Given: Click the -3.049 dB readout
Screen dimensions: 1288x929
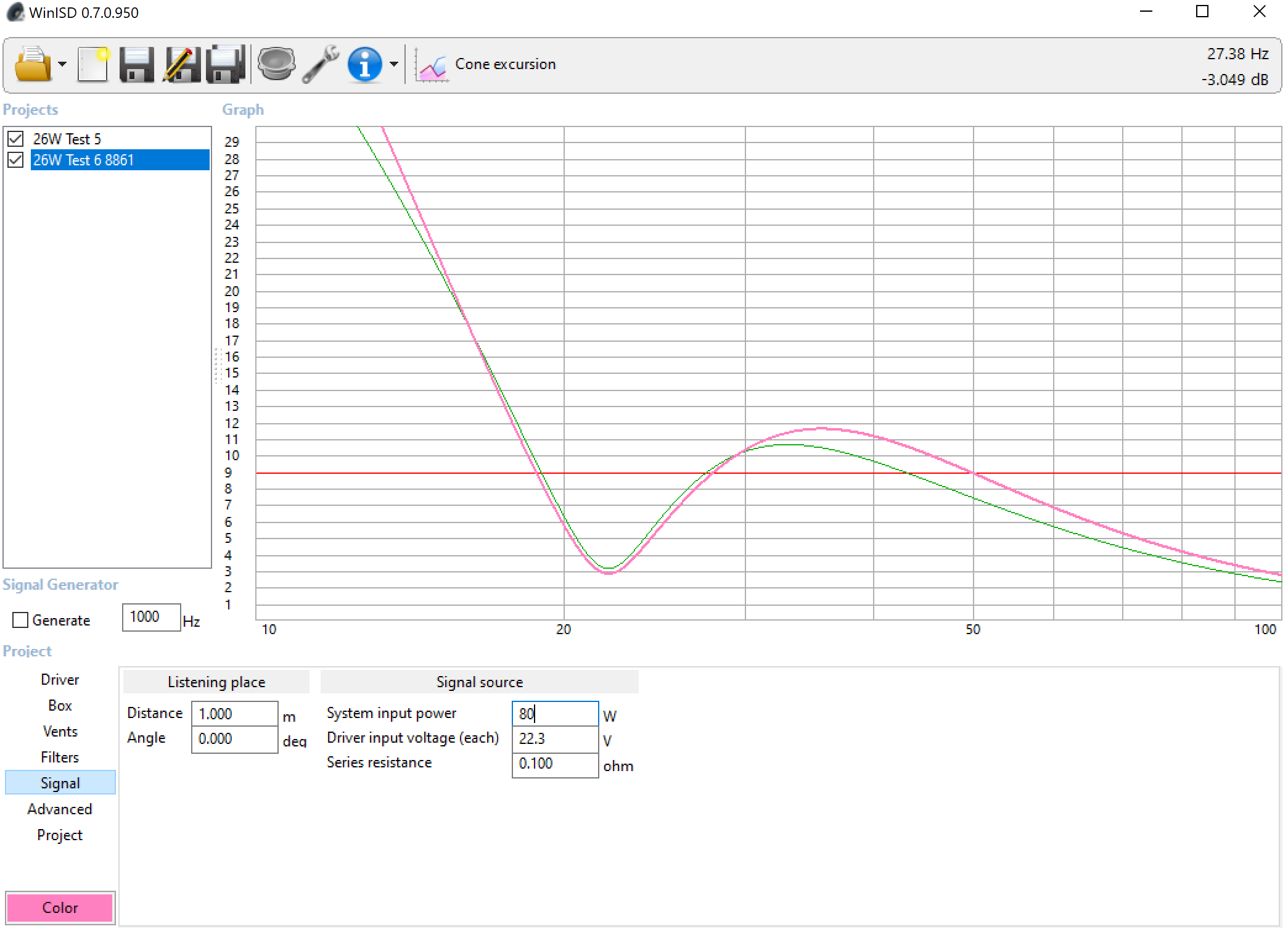Looking at the screenshot, I should pos(1234,80).
